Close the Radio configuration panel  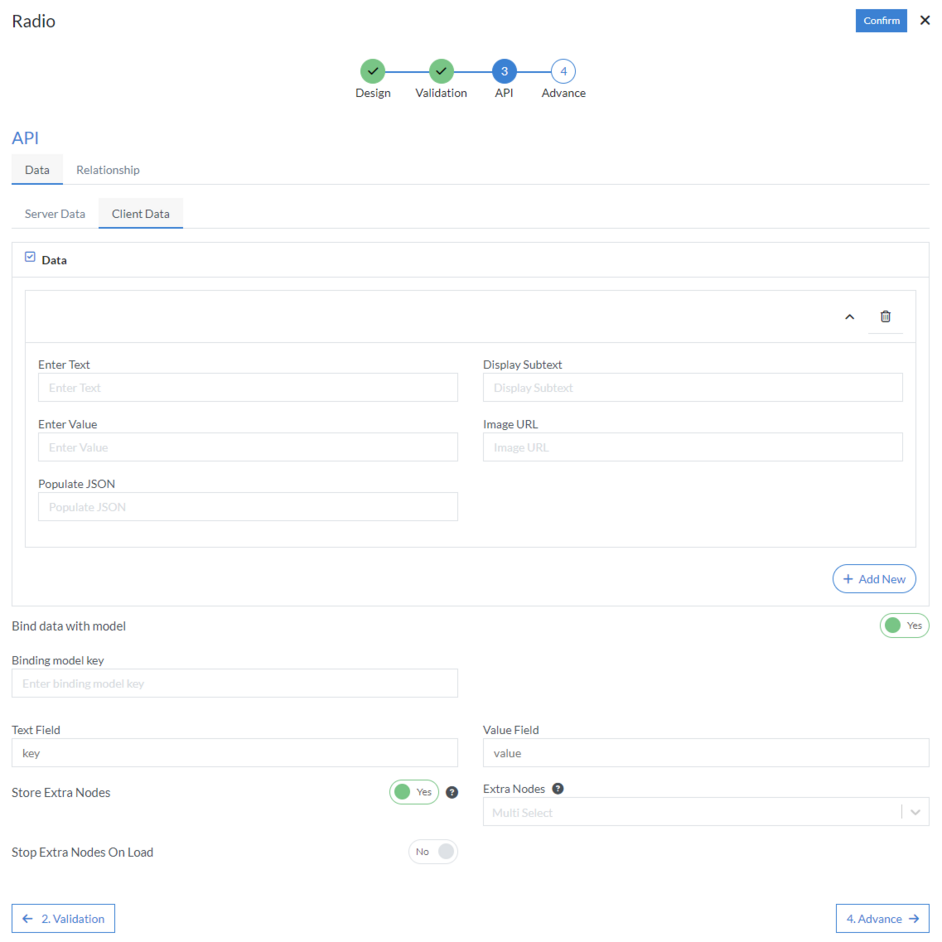pos(924,20)
